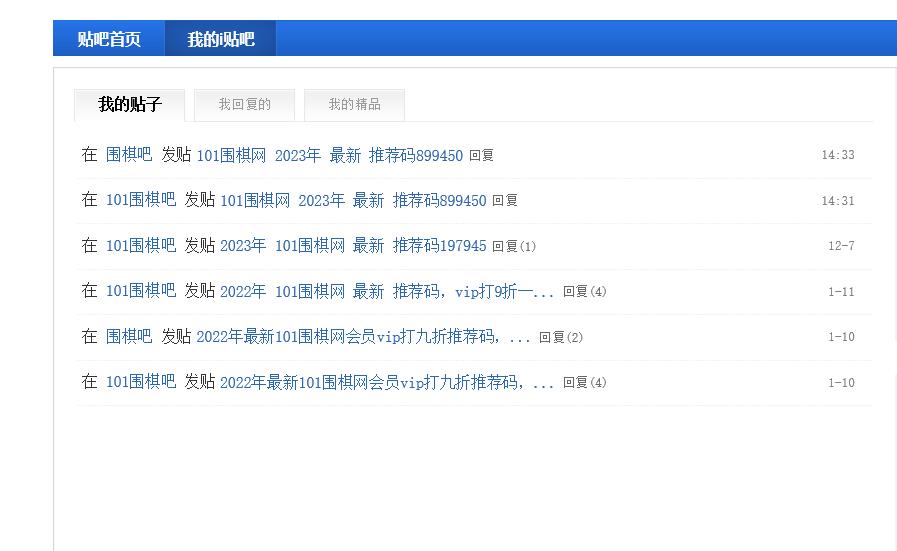
Task: Click 回复(2) in the 围棋吧 1-10 row
Action: (x=561, y=338)
